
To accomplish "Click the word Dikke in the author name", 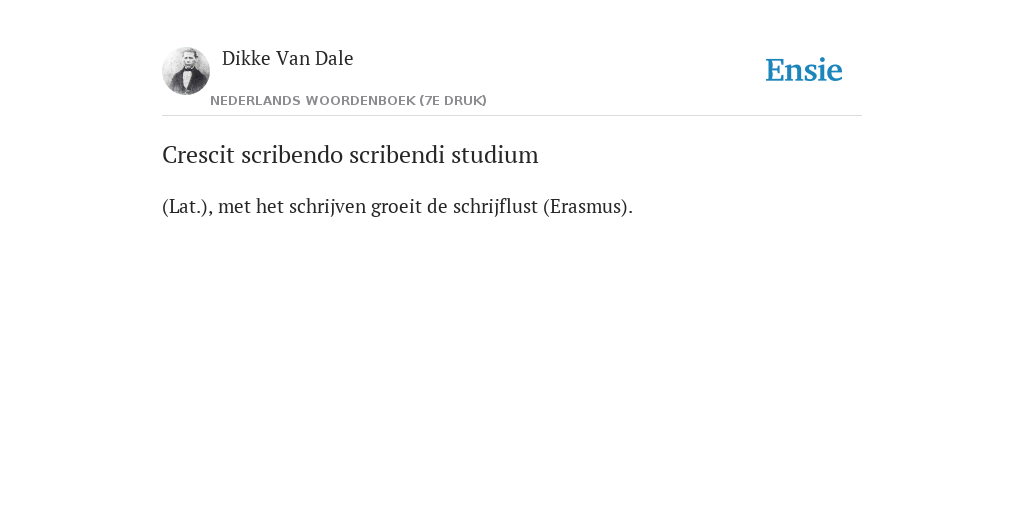I will pyautogui.click(x=246, y=58).
